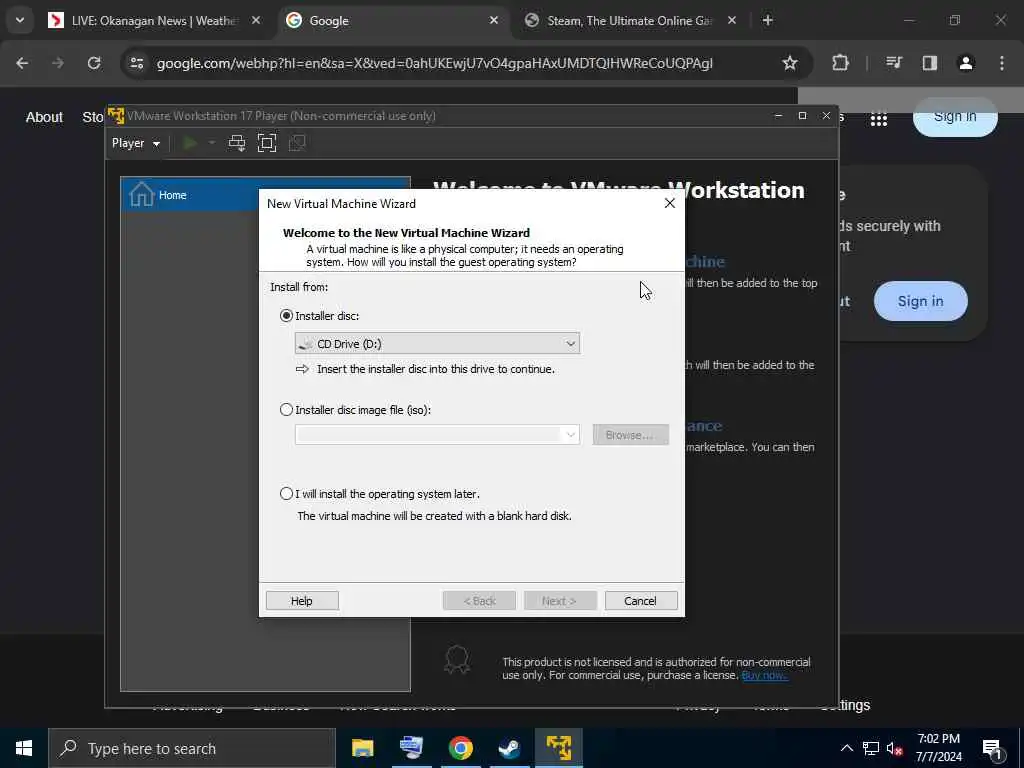Viewport: 1024px width, 768px height.
Task: Click the site information icon in address bar
Action: pos(136,63)
